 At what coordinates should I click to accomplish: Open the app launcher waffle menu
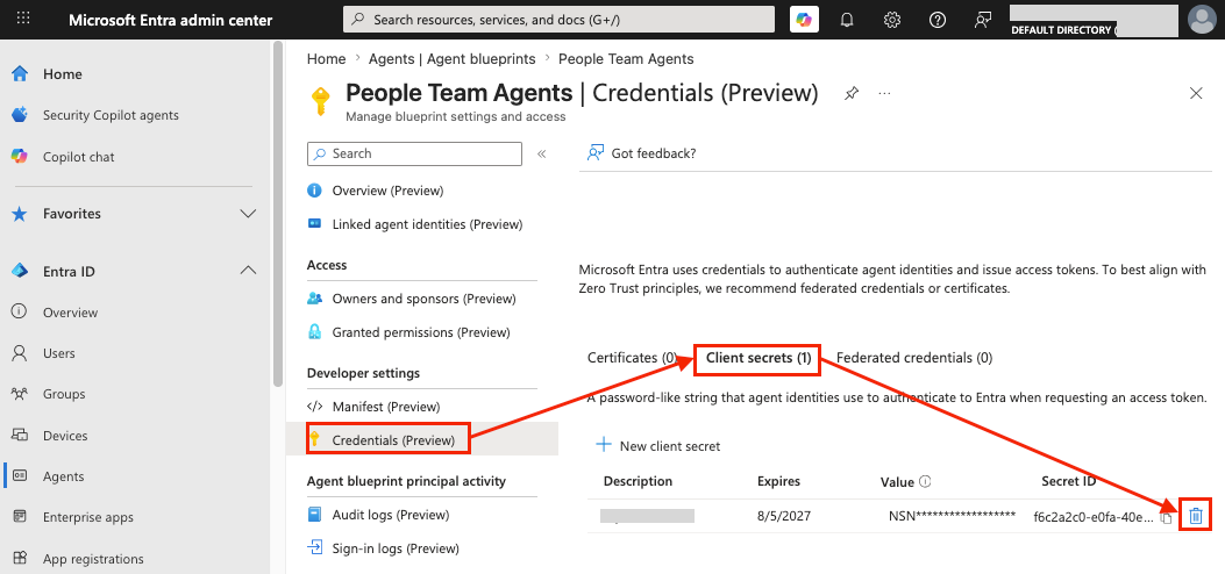point(24,19)
